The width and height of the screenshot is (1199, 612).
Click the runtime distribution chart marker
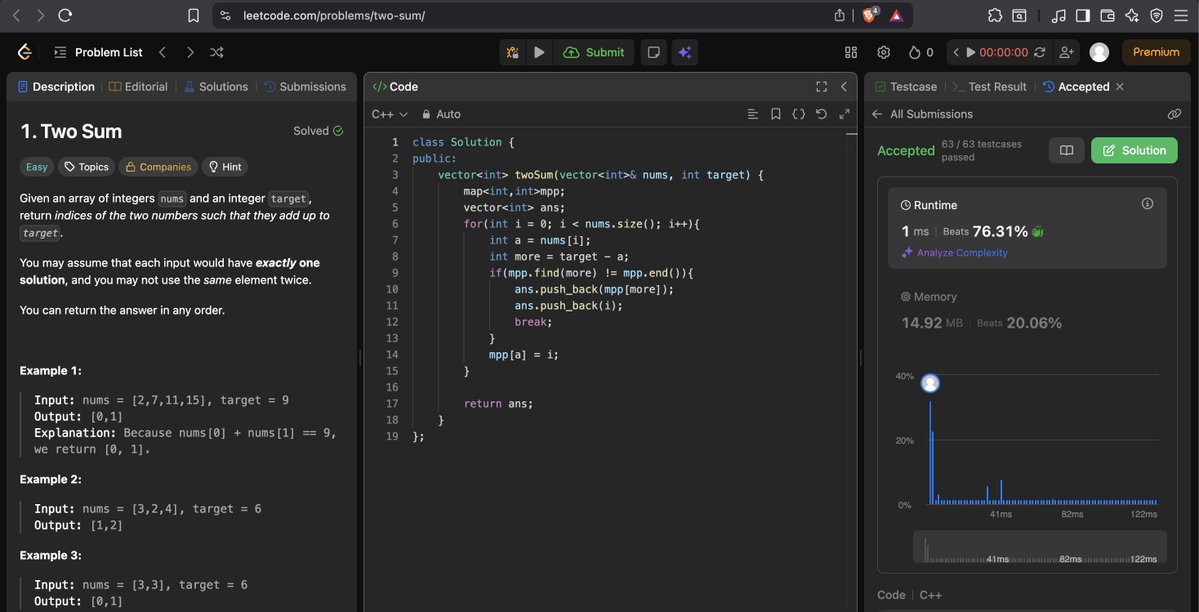930,382
